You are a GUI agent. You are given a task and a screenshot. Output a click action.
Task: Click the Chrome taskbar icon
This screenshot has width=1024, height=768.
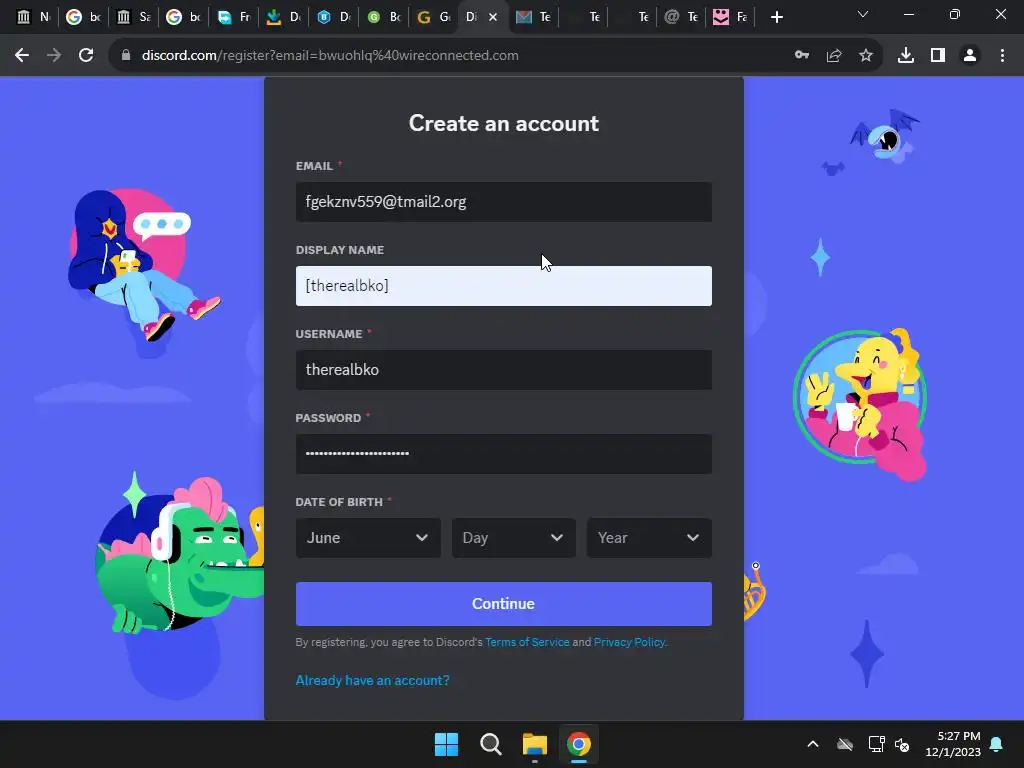pyautogui.click(x=579, y=744)
